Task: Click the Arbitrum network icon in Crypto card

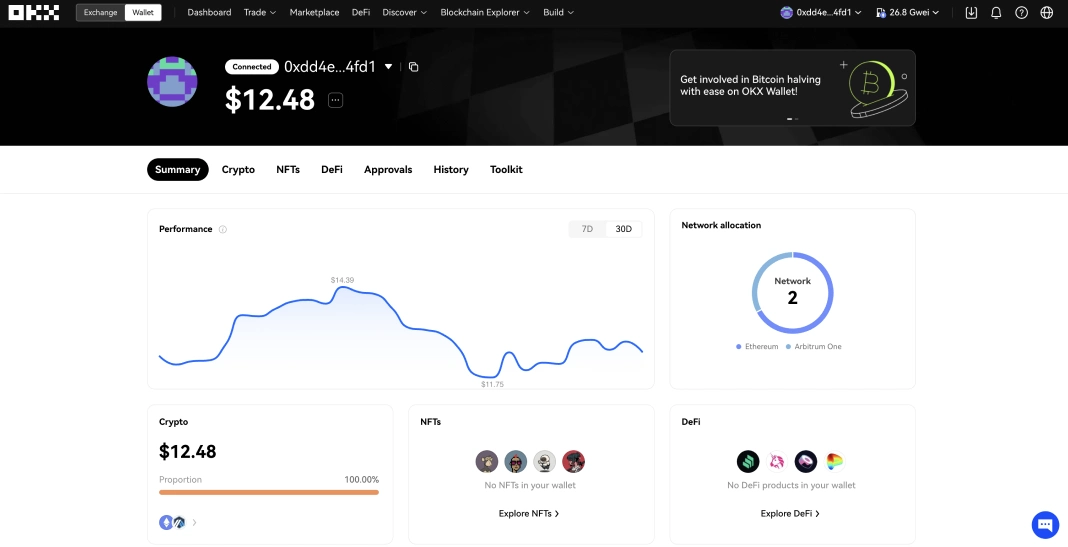Action: click(179, 522)
